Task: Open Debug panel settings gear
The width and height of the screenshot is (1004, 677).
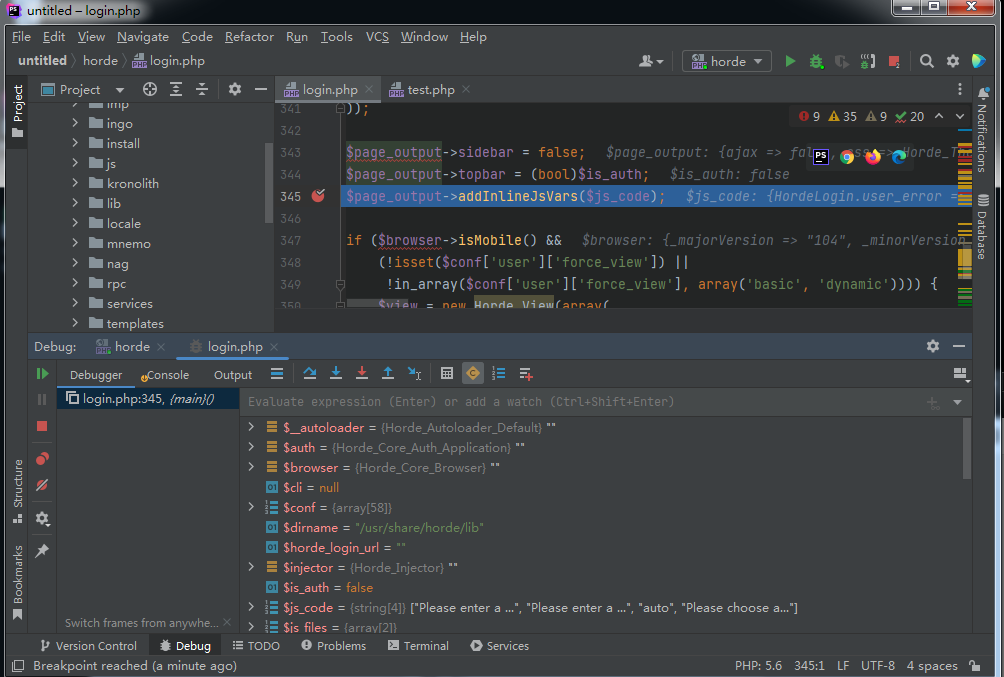Action: coord(933,346)
